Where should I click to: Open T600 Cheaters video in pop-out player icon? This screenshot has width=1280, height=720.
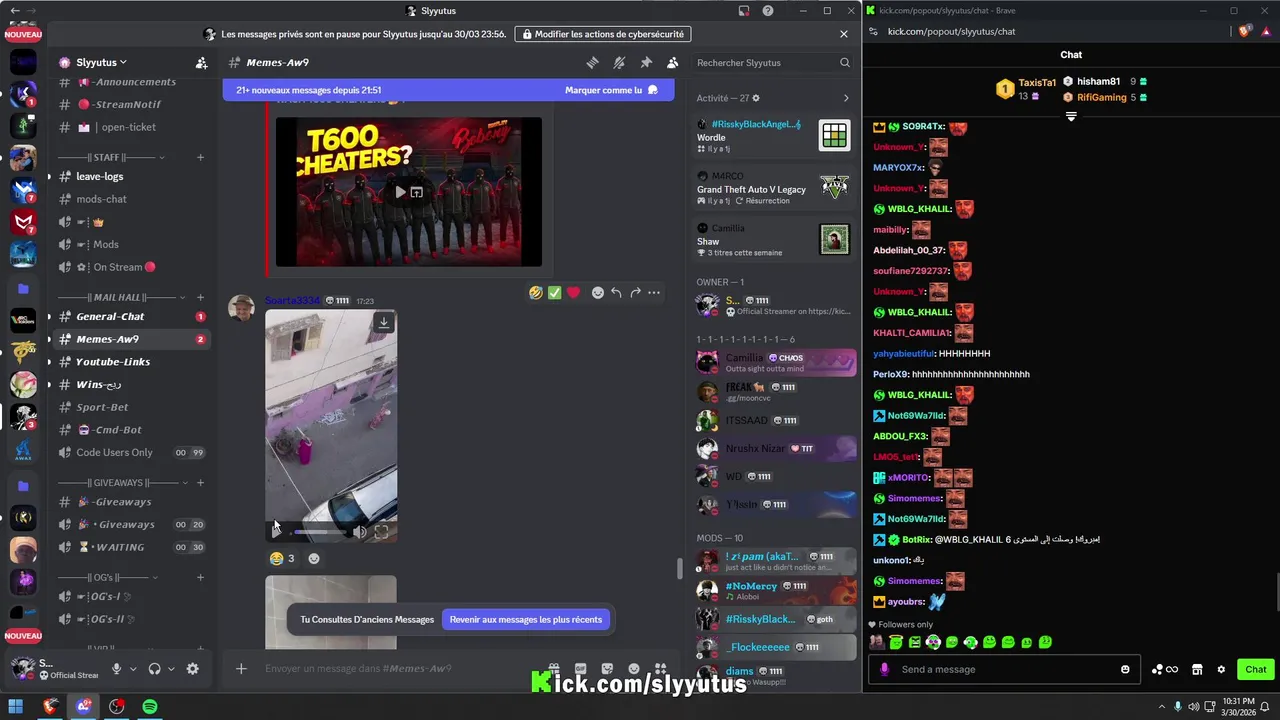417,192
